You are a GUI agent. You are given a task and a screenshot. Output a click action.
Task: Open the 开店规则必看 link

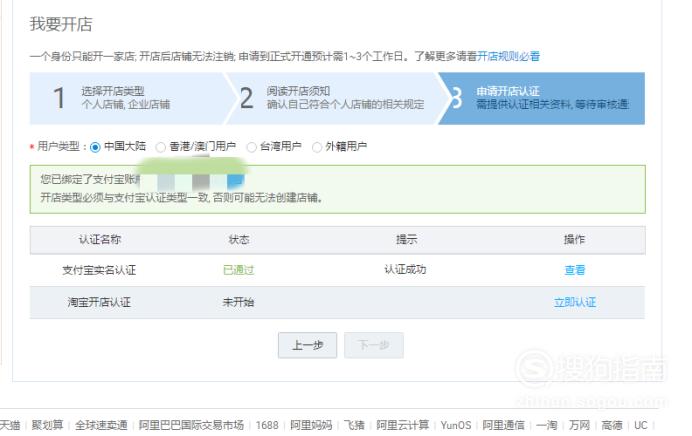point(508,56)
